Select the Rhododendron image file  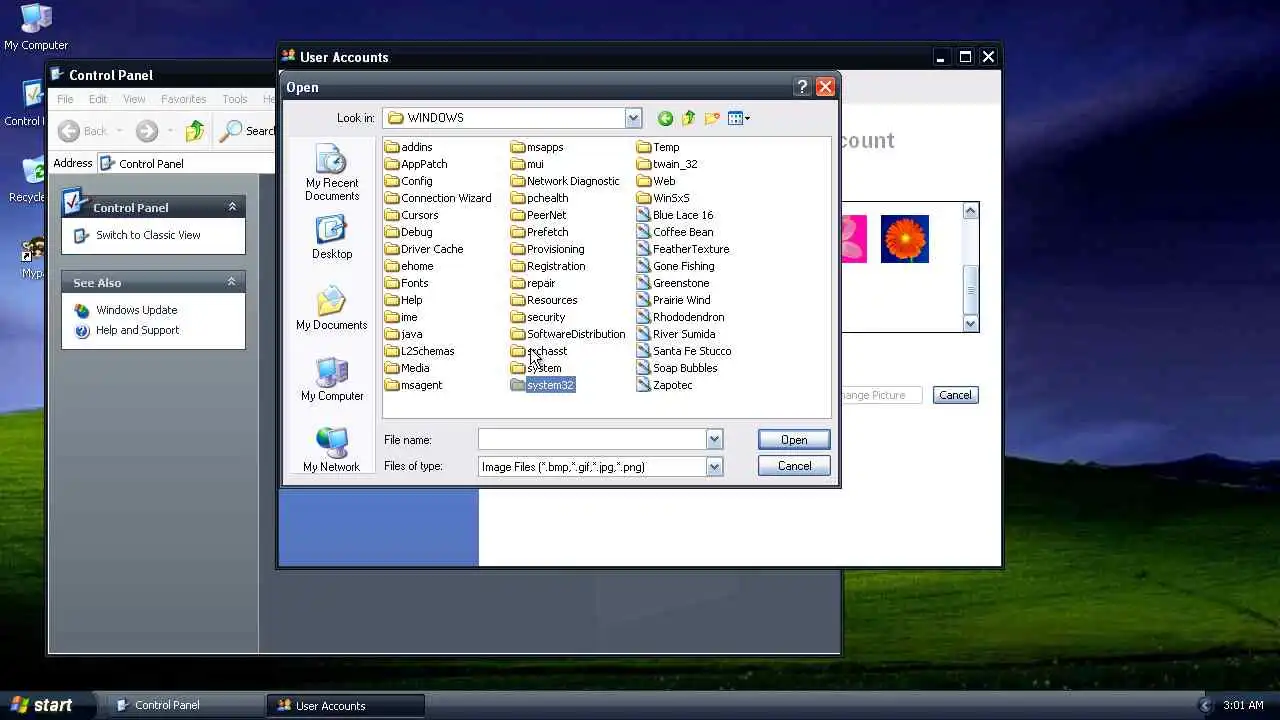(680, 317)
